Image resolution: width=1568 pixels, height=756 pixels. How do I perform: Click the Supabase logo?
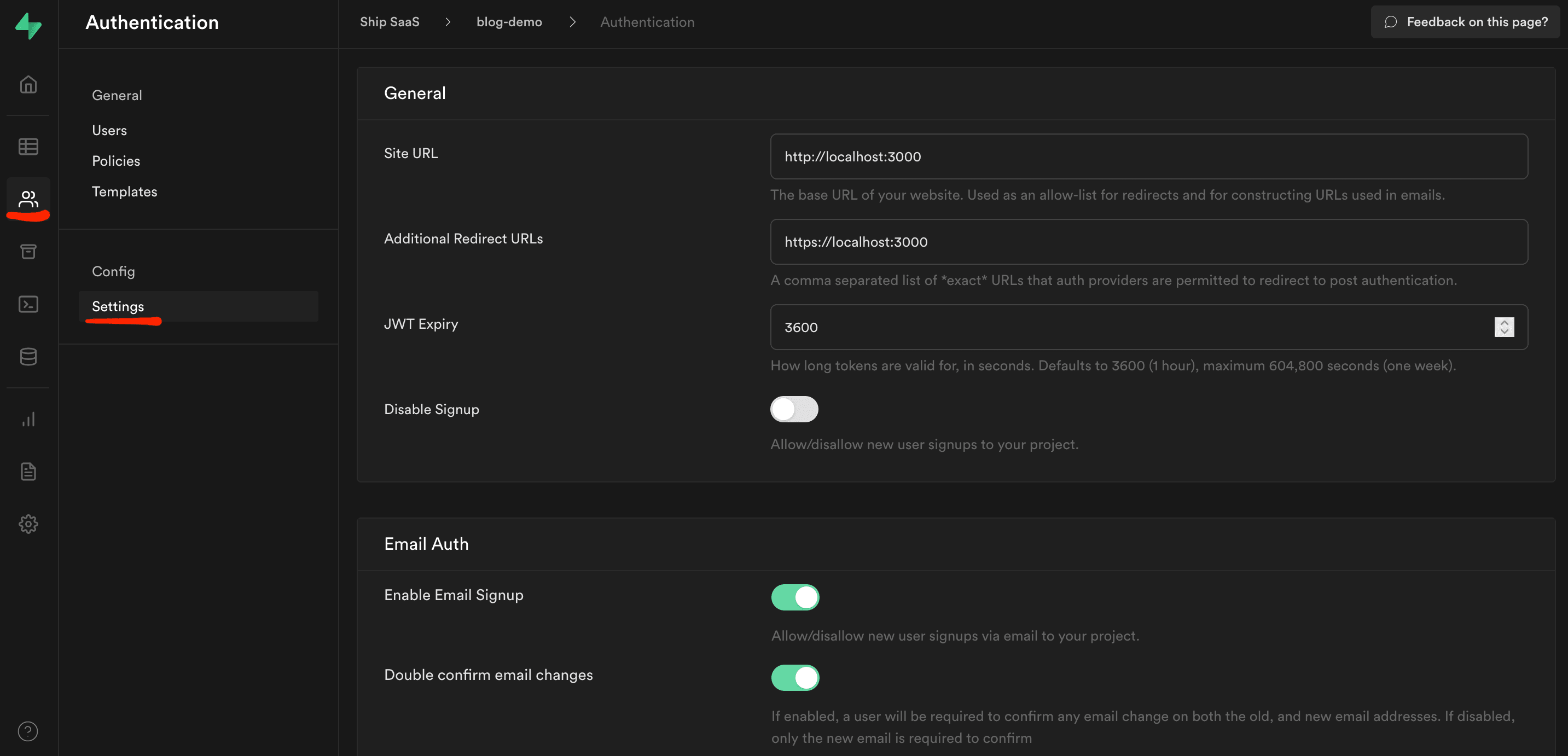coord(28,25)
